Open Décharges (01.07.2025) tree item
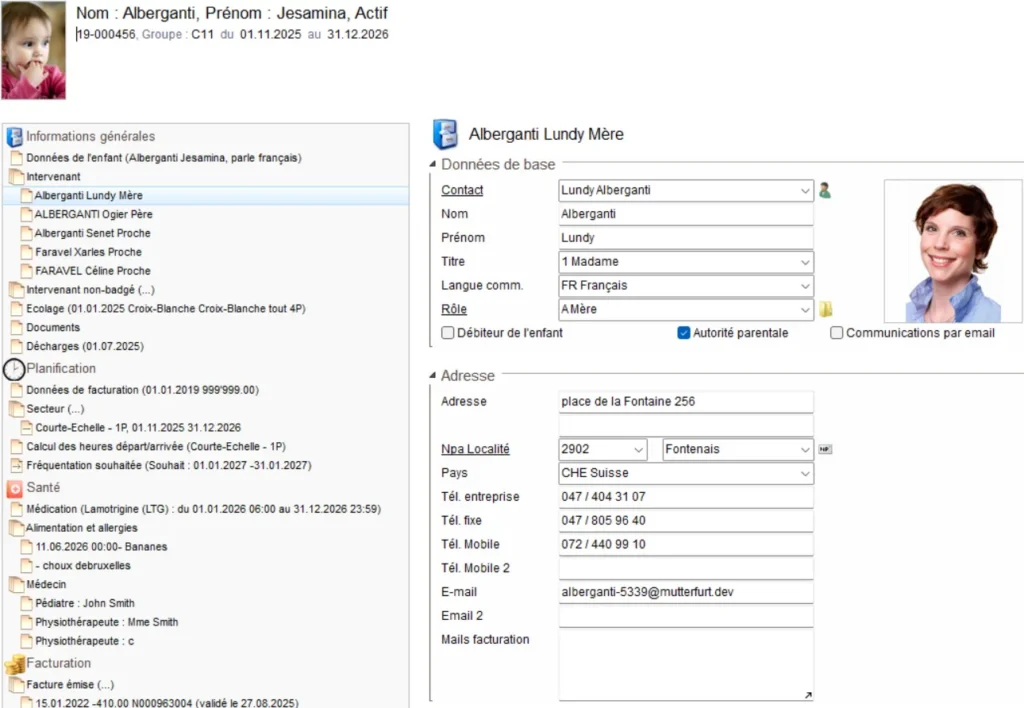 coord(85,347)
